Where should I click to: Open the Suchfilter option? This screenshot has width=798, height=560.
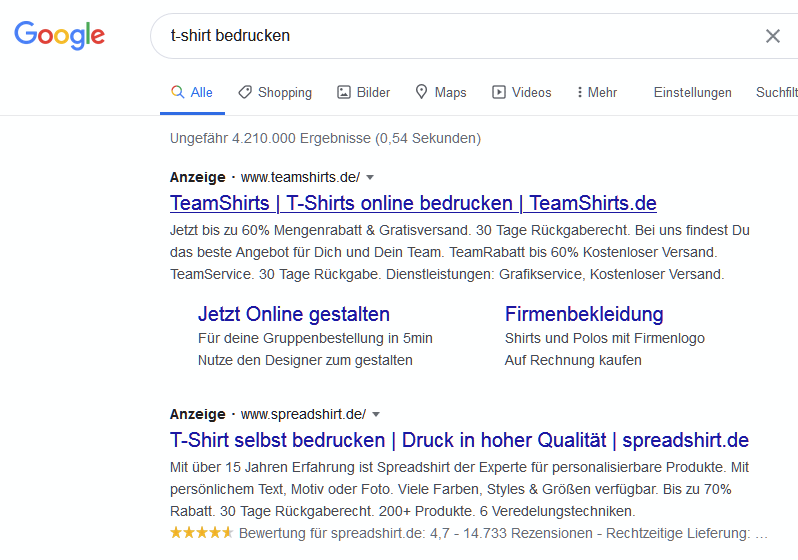click(777, 93)
